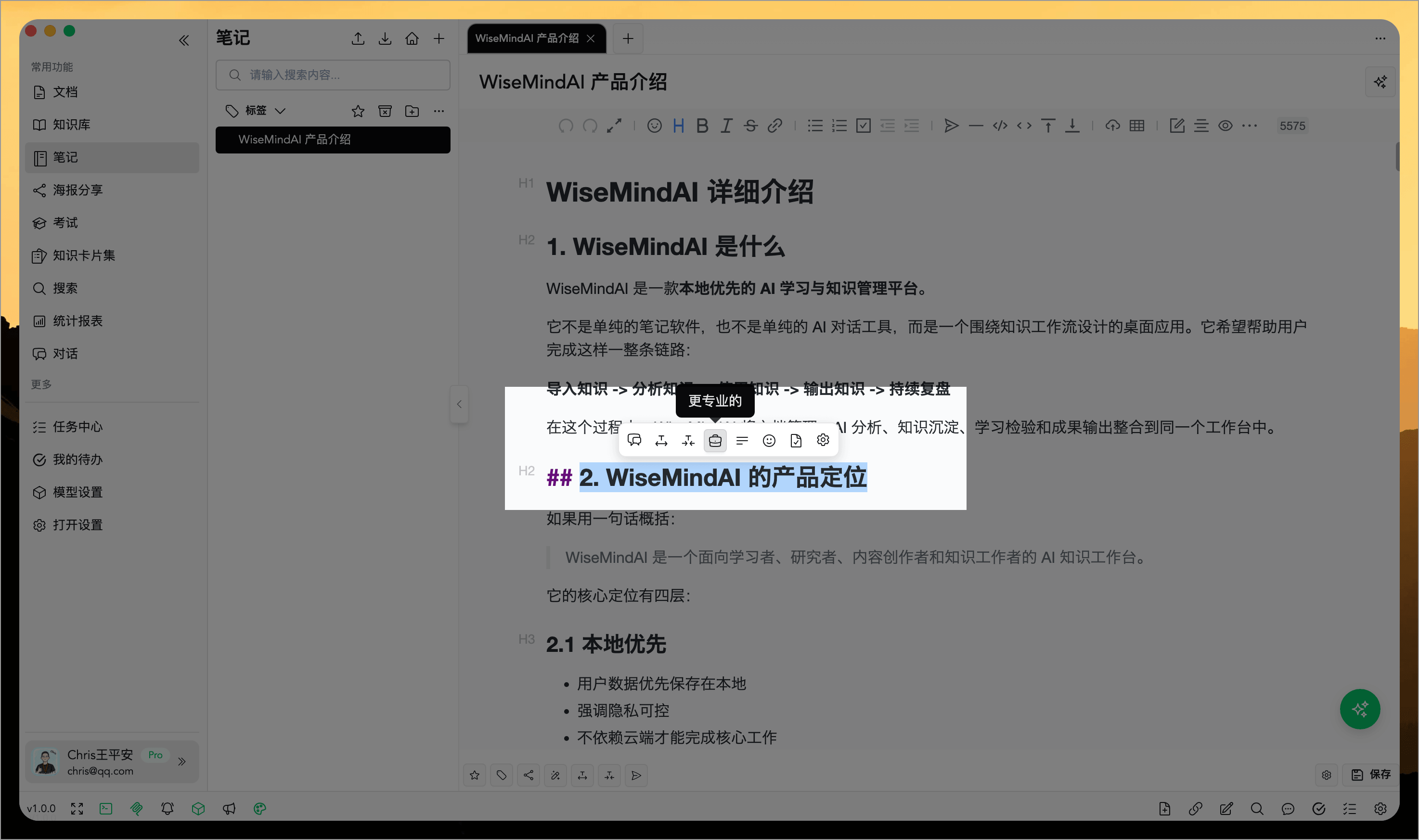Viewport: 1419px width, 840px height.
Task: Toggle the checkbox list formatting icon
Action: [863, 126]
